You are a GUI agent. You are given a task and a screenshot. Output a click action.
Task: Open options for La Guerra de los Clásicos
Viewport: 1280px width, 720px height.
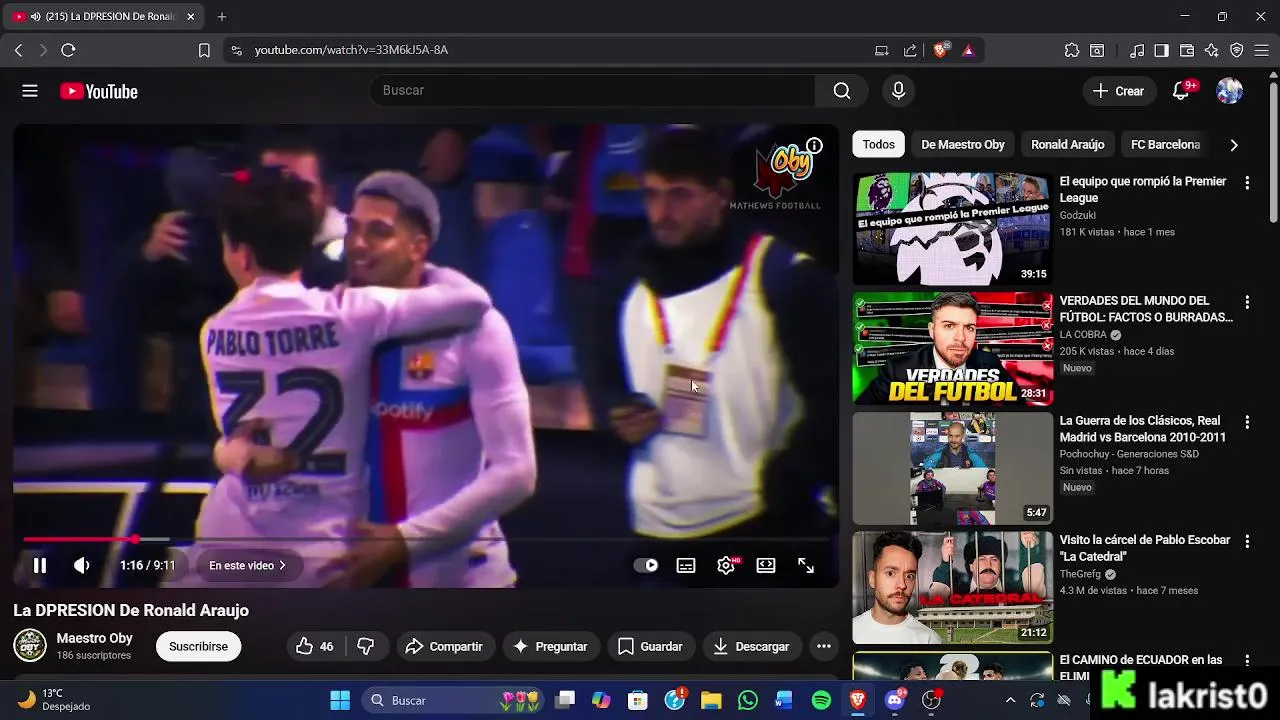pyautogui.click(x=1247, y=422)
